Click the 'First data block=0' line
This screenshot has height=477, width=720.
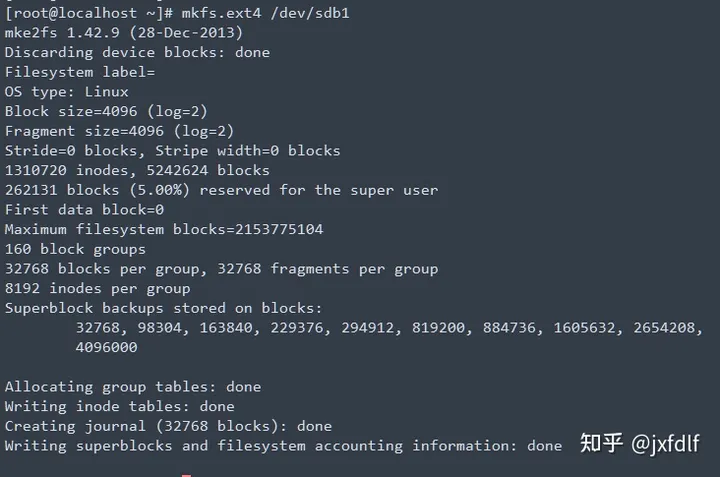pyautogui.click(x=84, y=210)
